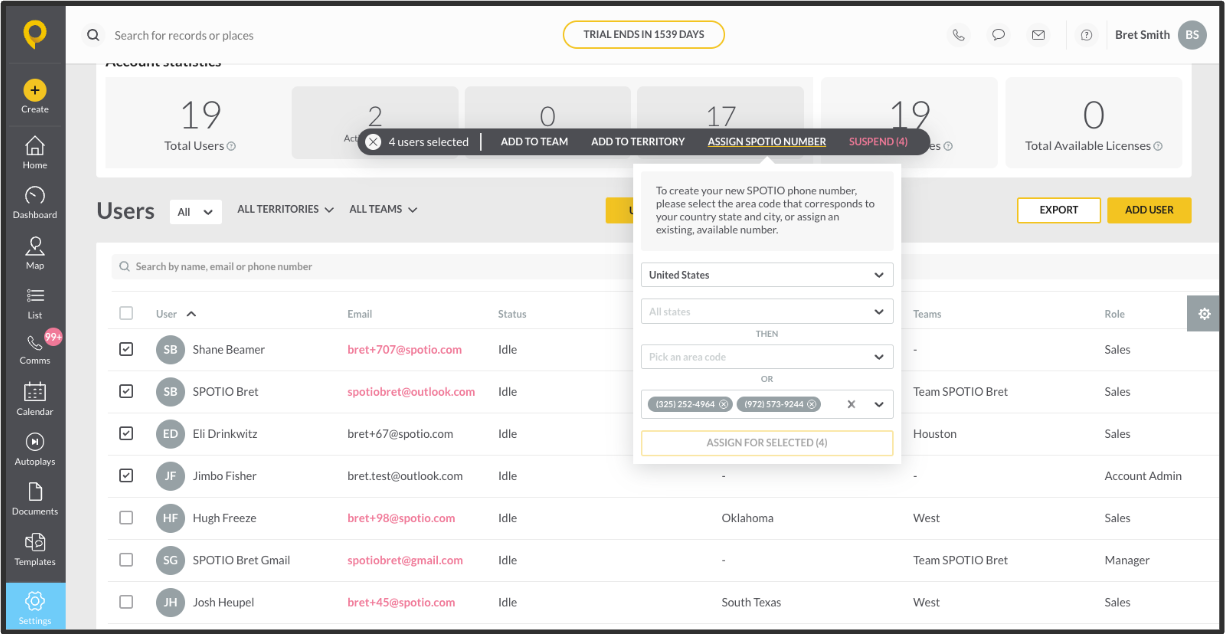Open Documents in the sidebar
This screenshot has height=634, width=1225.
[35, 499]
